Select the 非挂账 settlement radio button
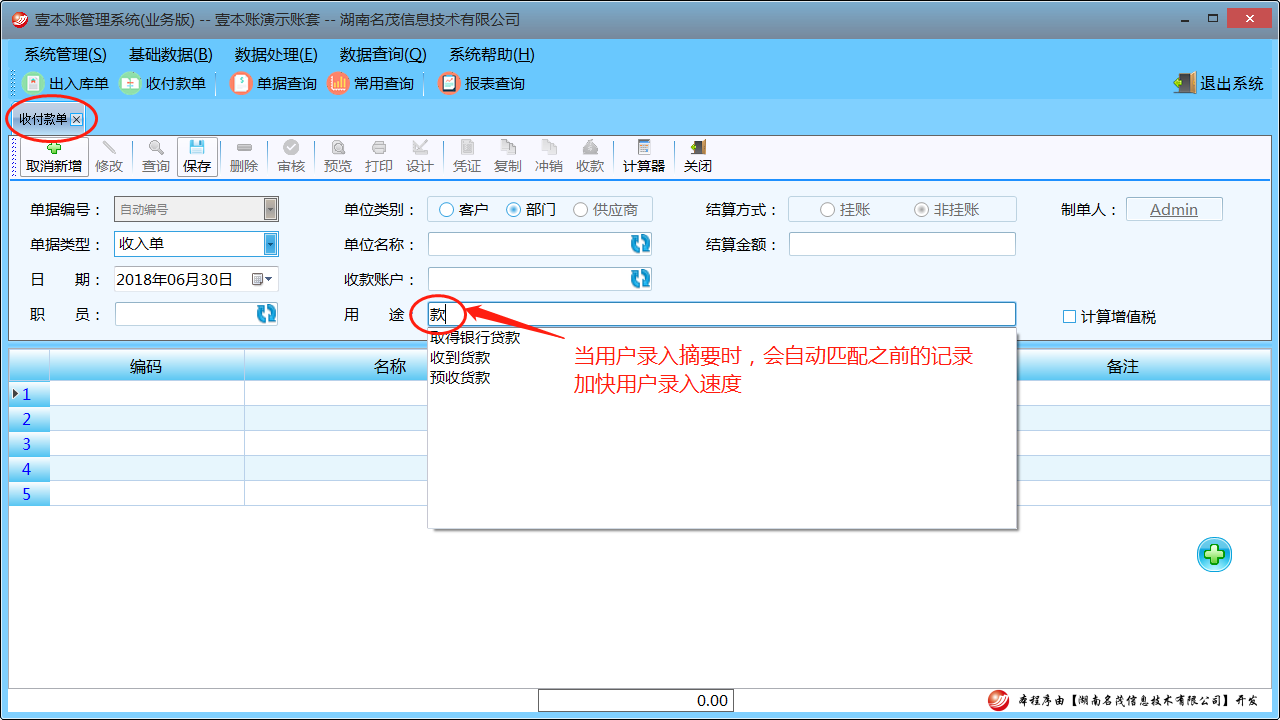The image size is (1280, 720). pyautogui.click(x=947, y=210)
